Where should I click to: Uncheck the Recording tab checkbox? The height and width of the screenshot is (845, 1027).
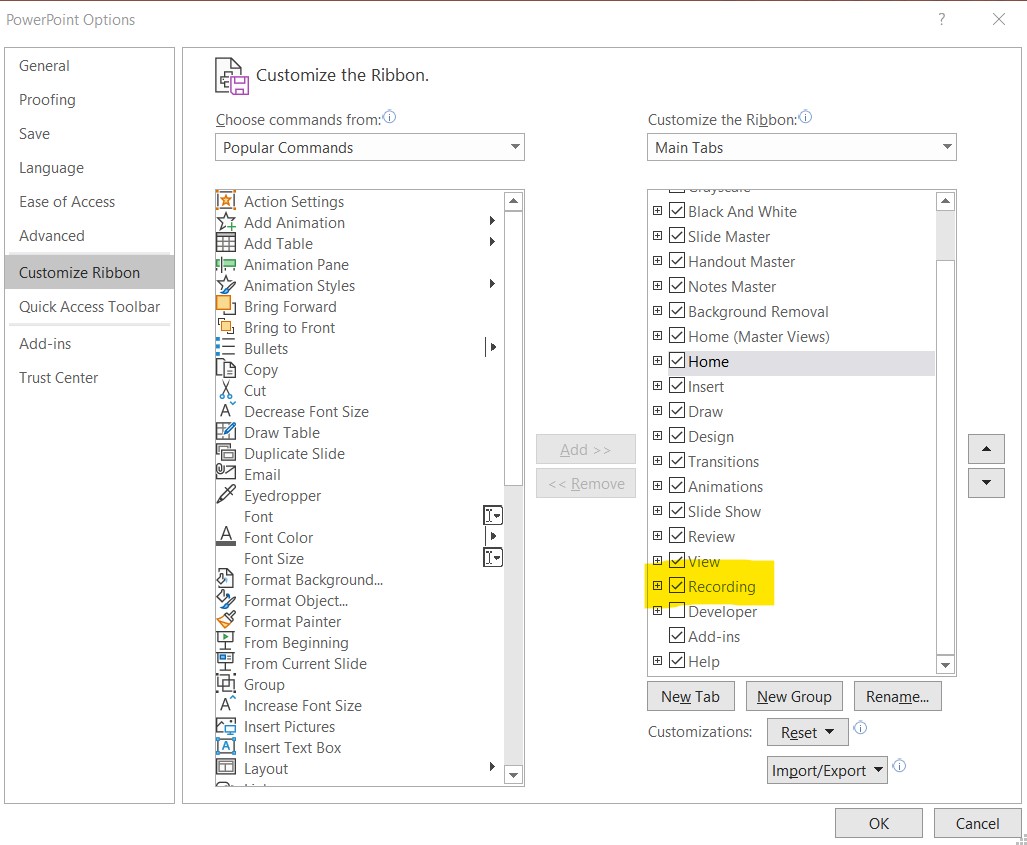coord(677,586)
